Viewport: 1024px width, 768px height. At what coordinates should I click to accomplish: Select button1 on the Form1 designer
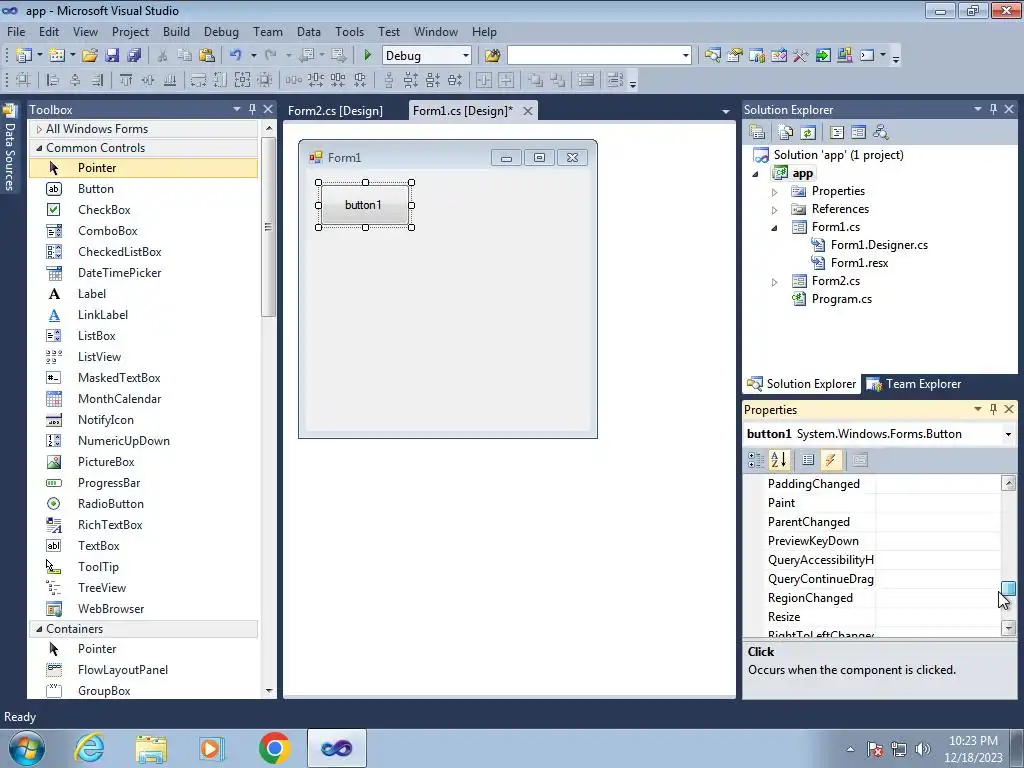click(x=365, y=205)
